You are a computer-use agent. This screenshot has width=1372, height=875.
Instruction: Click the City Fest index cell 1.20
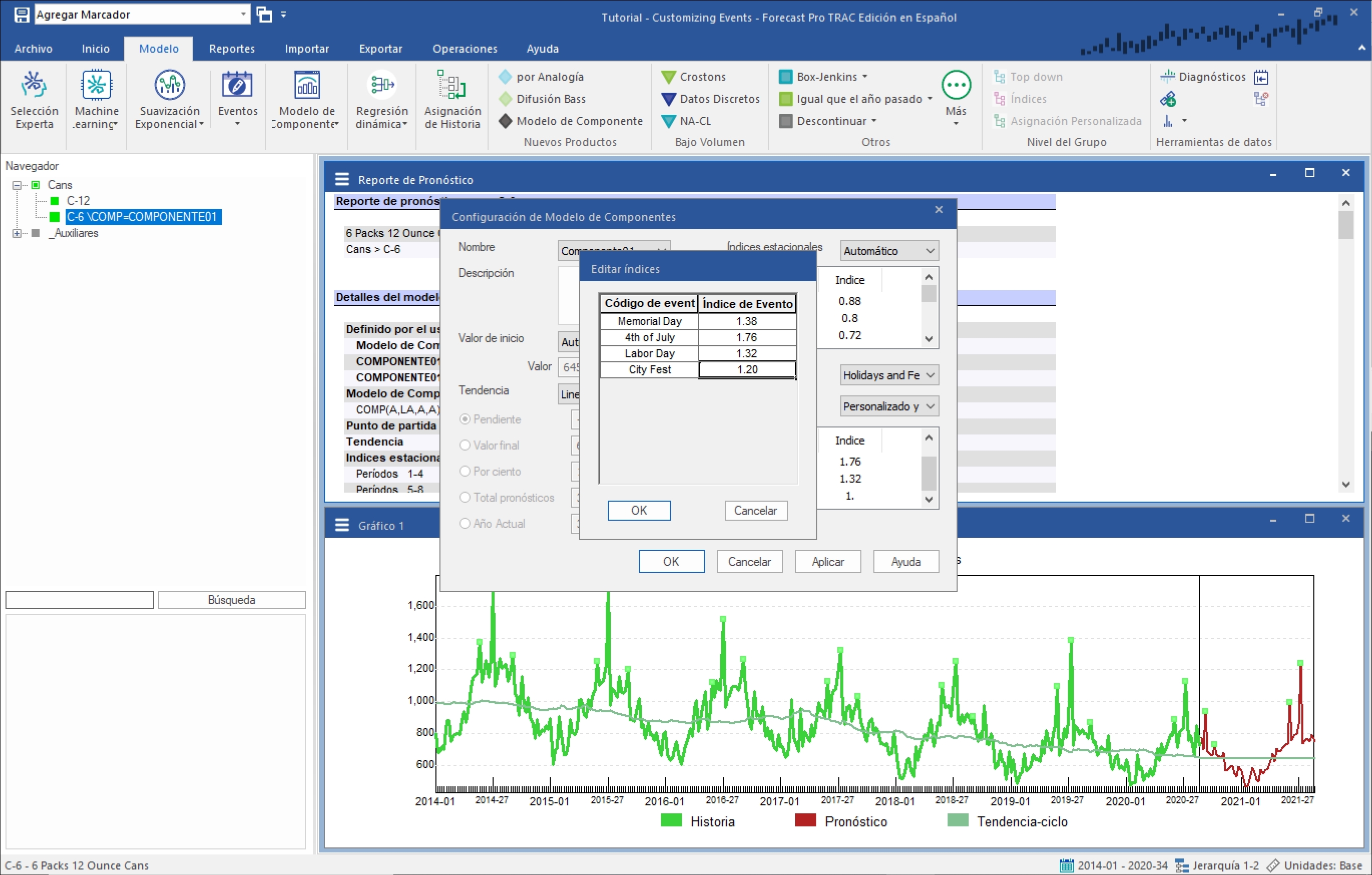coord(747,369)
